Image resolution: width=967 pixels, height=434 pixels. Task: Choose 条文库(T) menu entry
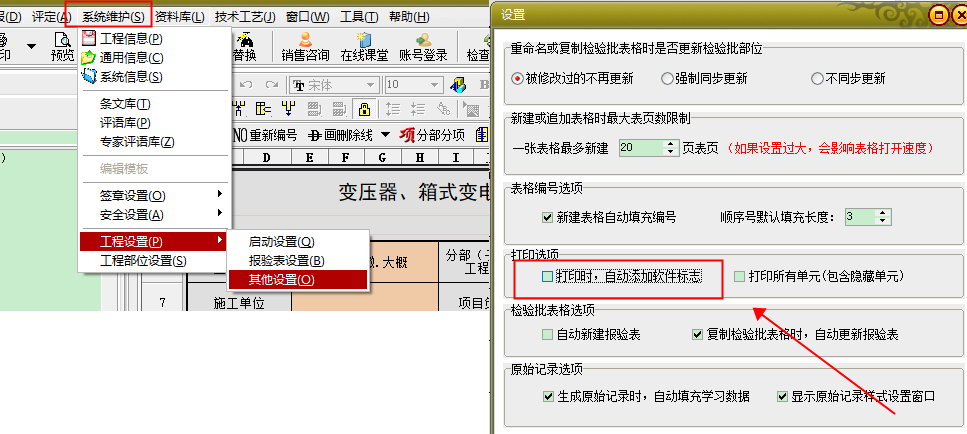point(155,104)
